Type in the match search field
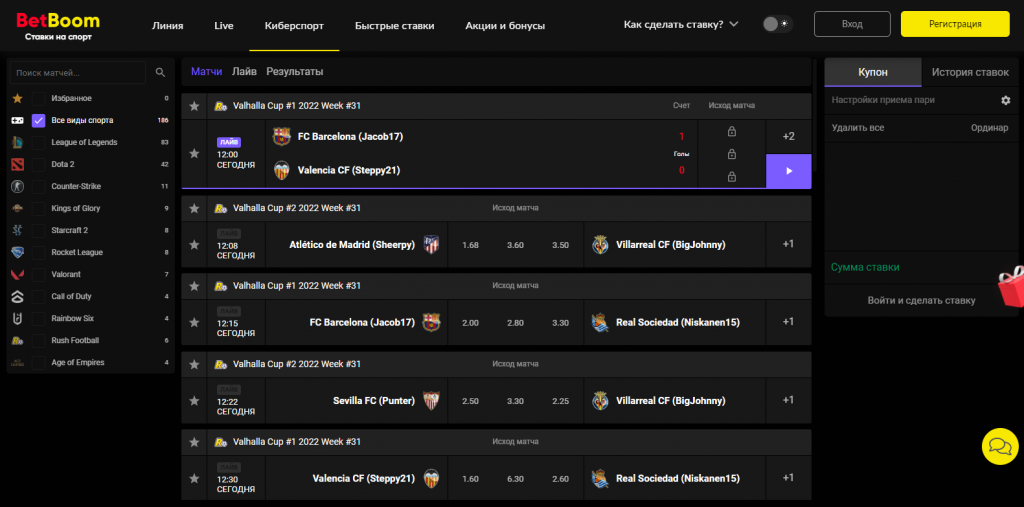Viewport: 1024px width, 507px height. (80, 73)
